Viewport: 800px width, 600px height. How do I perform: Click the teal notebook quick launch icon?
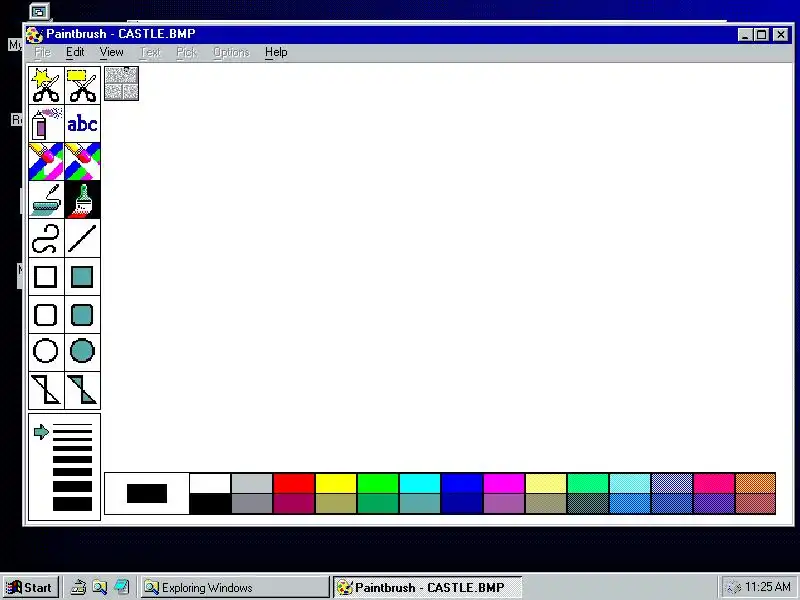pos(121,587)
